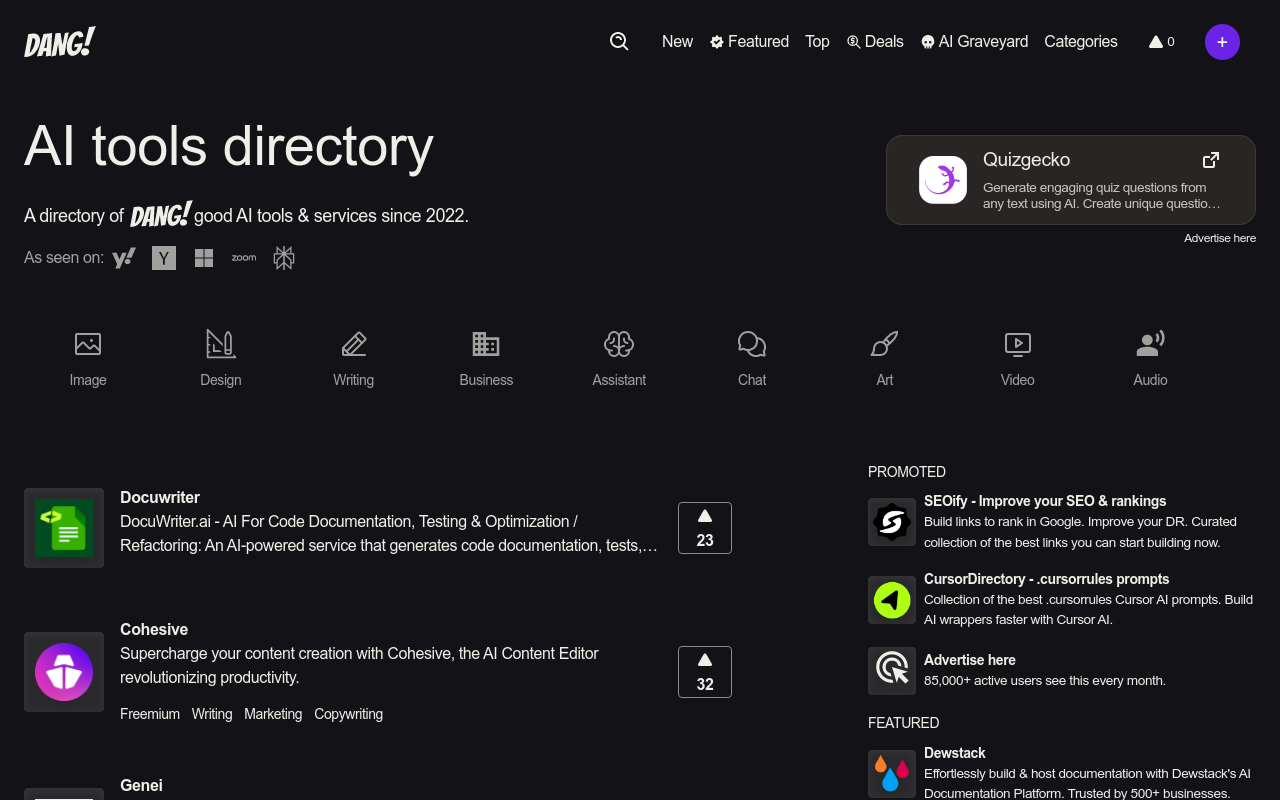1280x800 pixels.
Task: Open the Categories menu
Action: 1081,42
